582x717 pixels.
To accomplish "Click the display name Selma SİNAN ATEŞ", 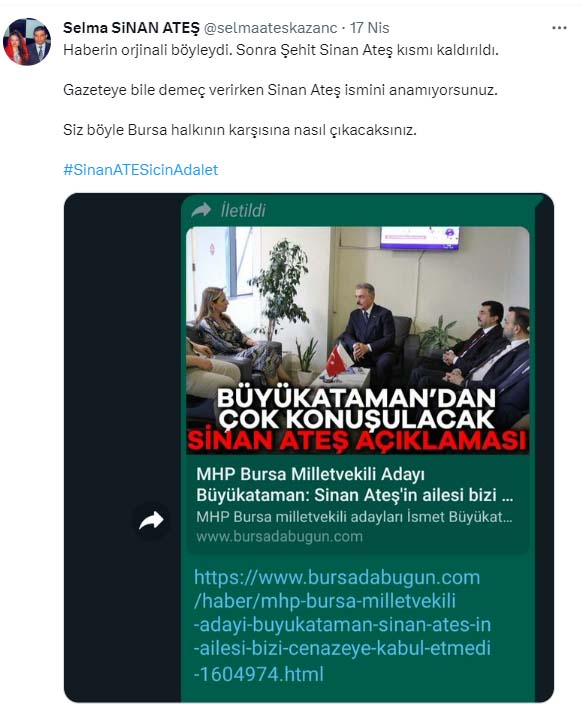I will [131, 28].
